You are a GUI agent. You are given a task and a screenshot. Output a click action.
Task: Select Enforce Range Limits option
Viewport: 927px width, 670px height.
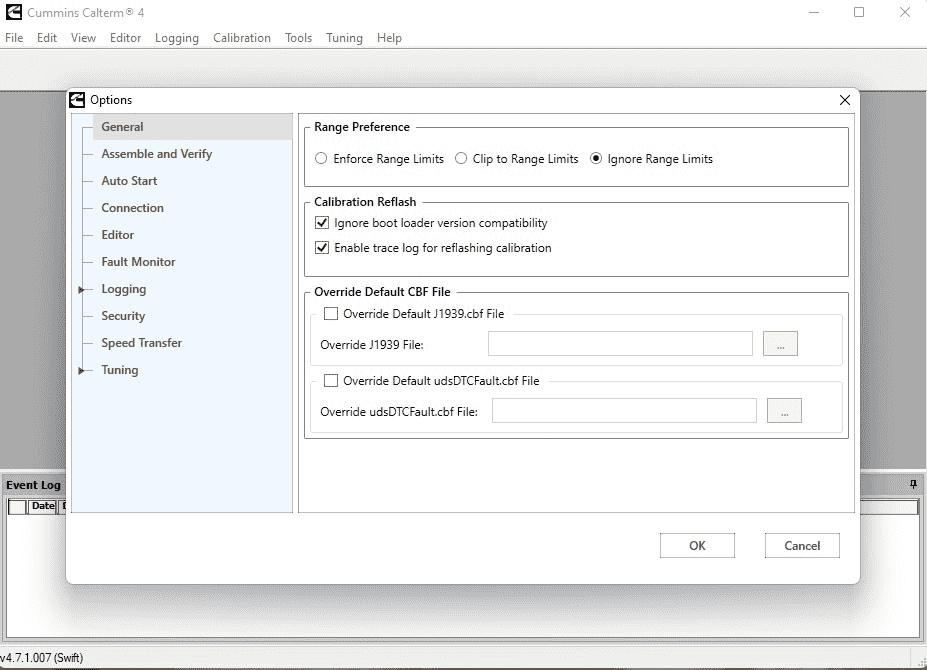point(321,158)
